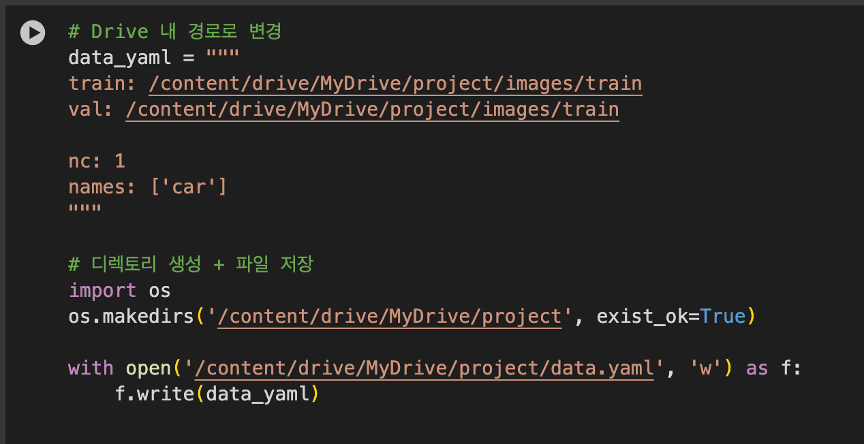Click the True value in makedirs

(x=722, y=317)
